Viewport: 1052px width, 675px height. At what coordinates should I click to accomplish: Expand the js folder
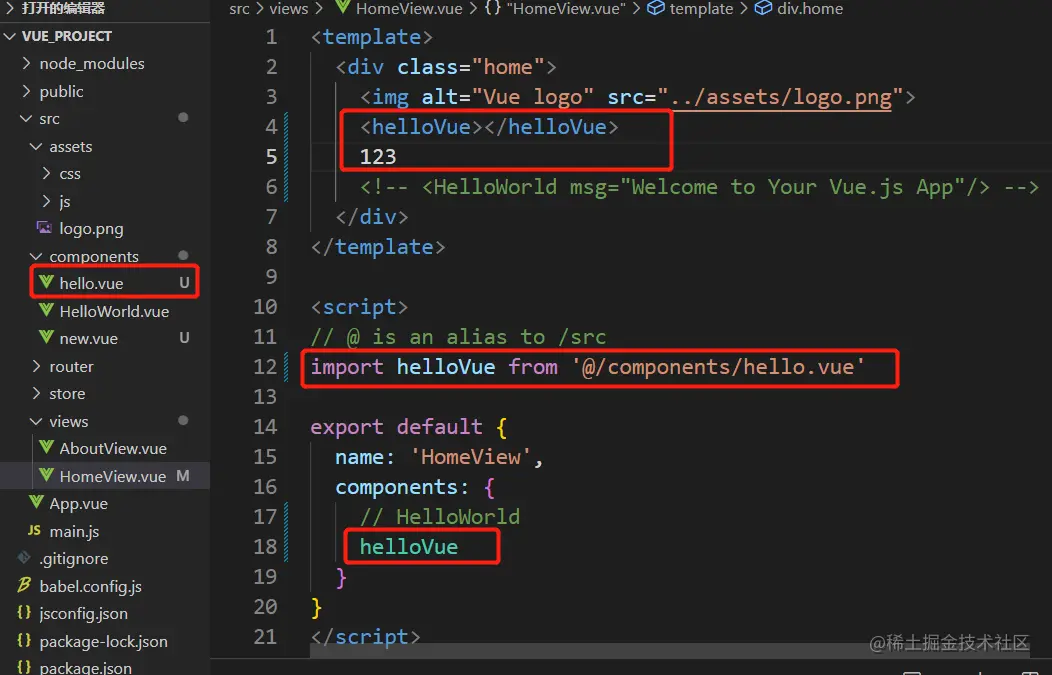coord(46,201)
